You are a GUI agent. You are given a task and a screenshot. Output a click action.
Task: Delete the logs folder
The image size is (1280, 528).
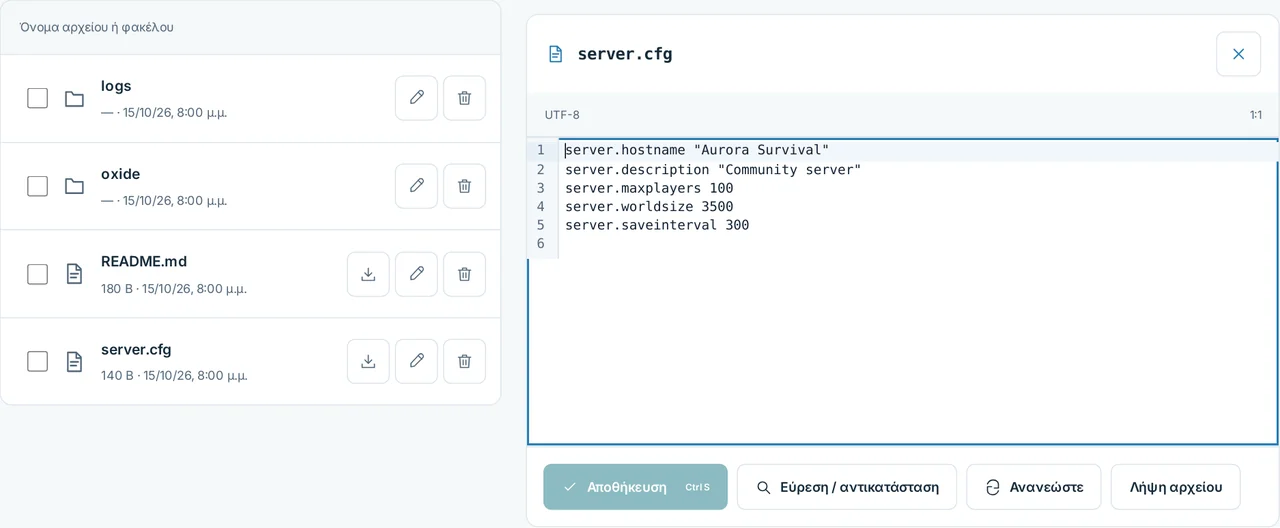click(x=464, y=98)
